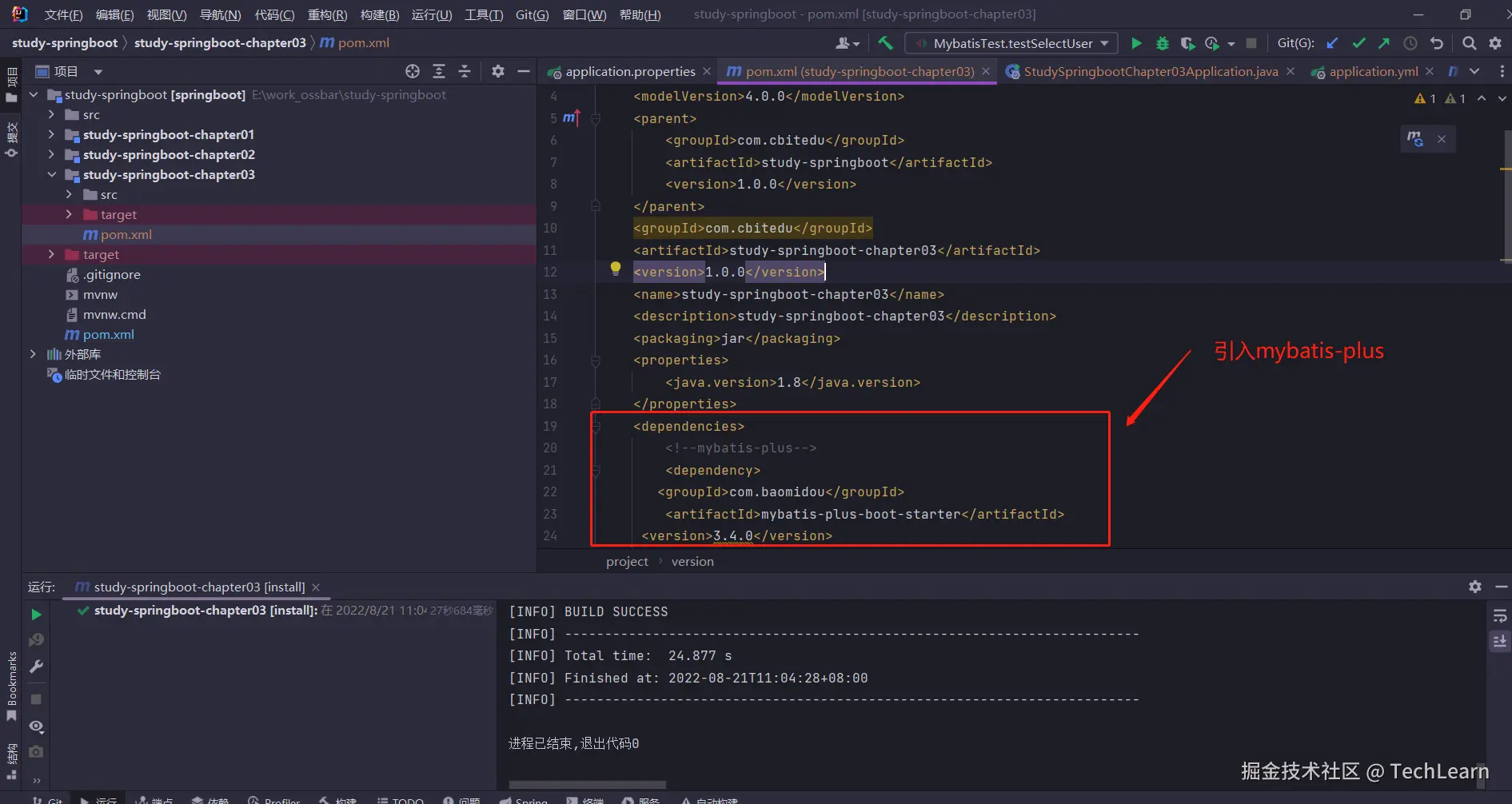Click the version breadcrumb below the editor
The width and height of the screenshot is (1512, 804).
(692, 561)
